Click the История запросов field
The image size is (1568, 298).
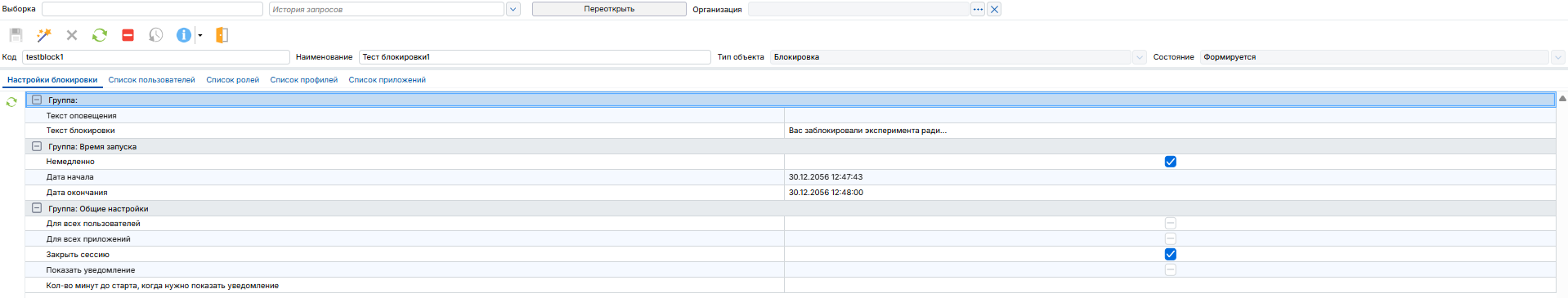pyautogui.click(x=387, y=9)
